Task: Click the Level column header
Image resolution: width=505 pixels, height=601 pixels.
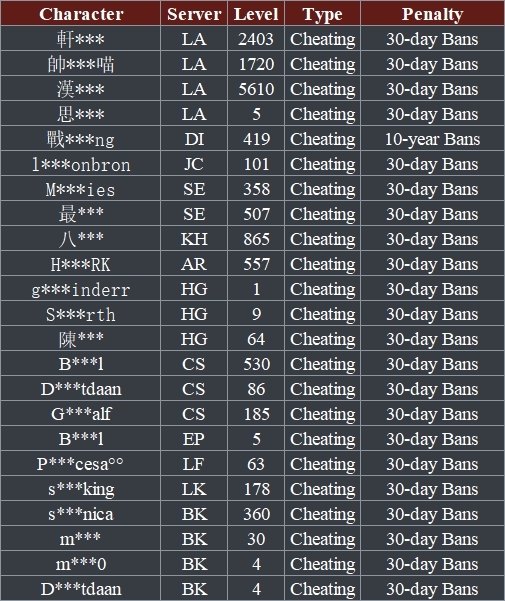Action: (x=256, y=14)
